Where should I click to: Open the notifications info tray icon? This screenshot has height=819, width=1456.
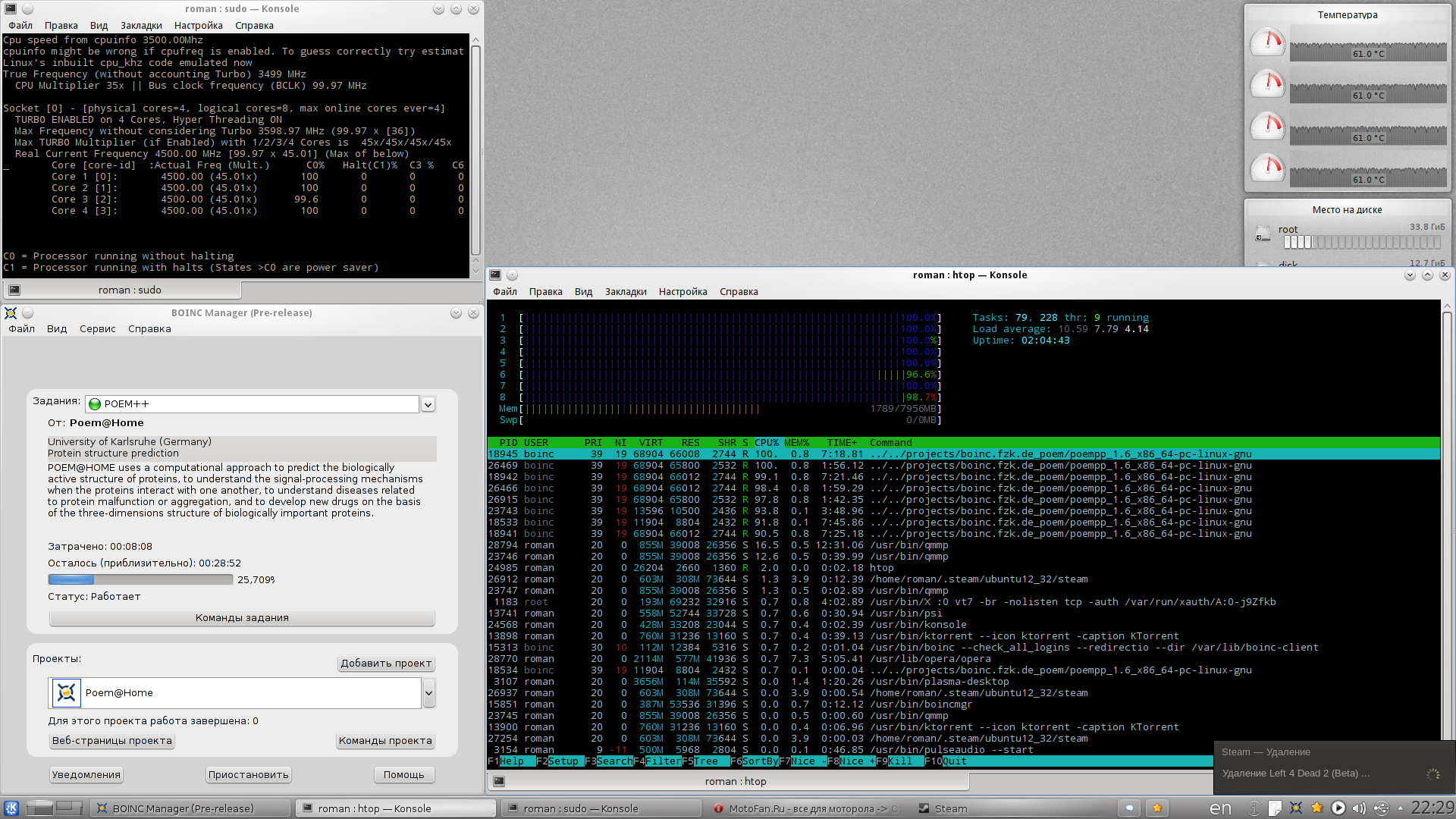tap(1254, 808)
